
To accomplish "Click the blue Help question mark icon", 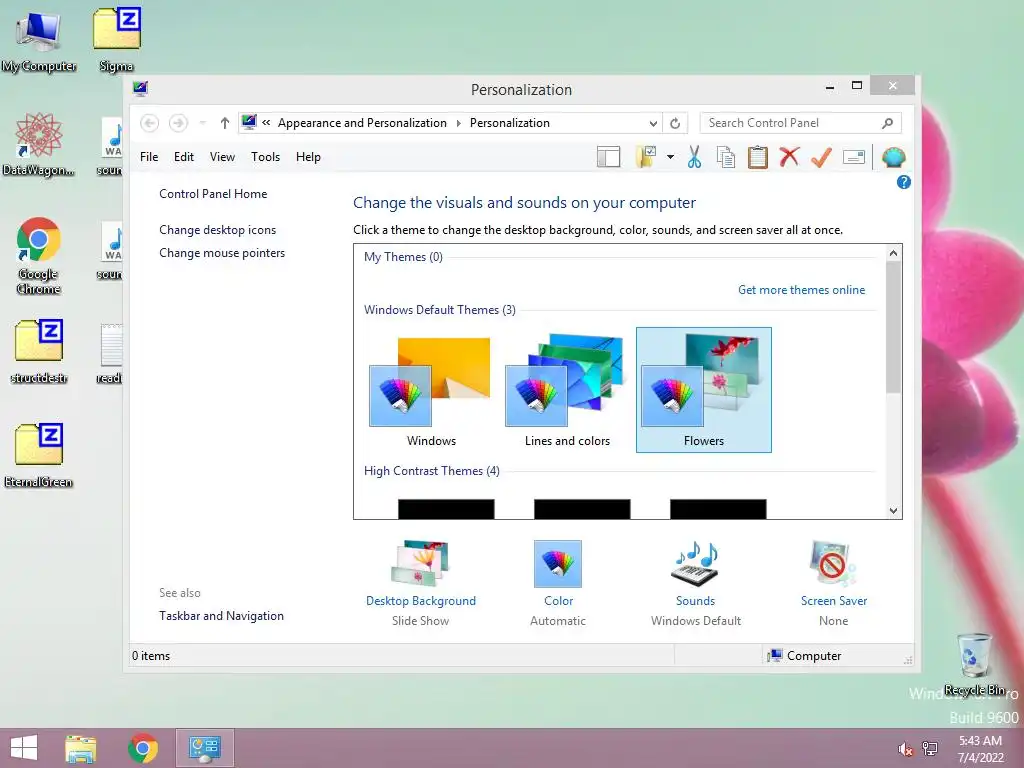I will (904, 182).
